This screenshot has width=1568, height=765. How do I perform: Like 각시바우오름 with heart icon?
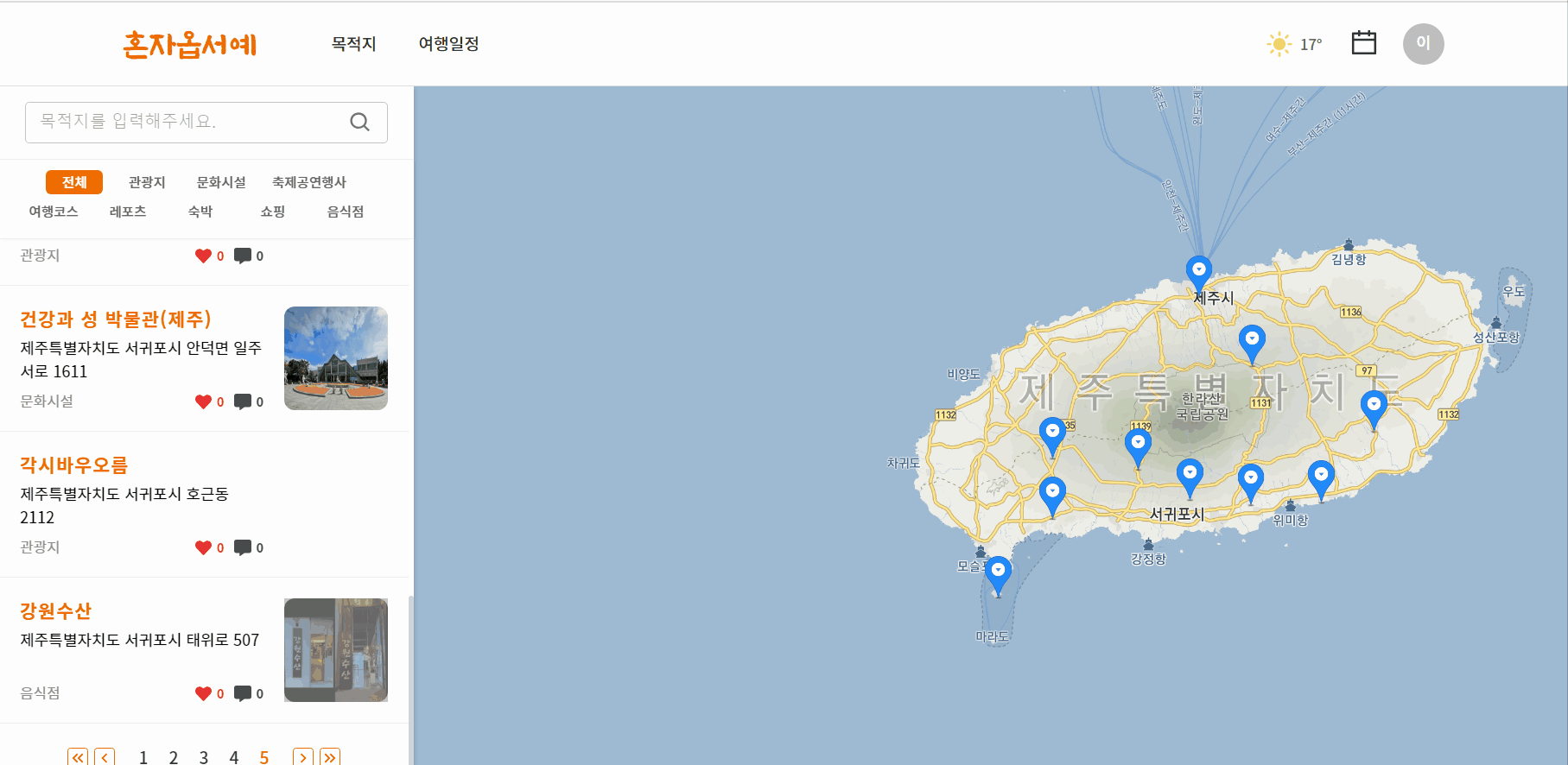click(x=203, y=547)
